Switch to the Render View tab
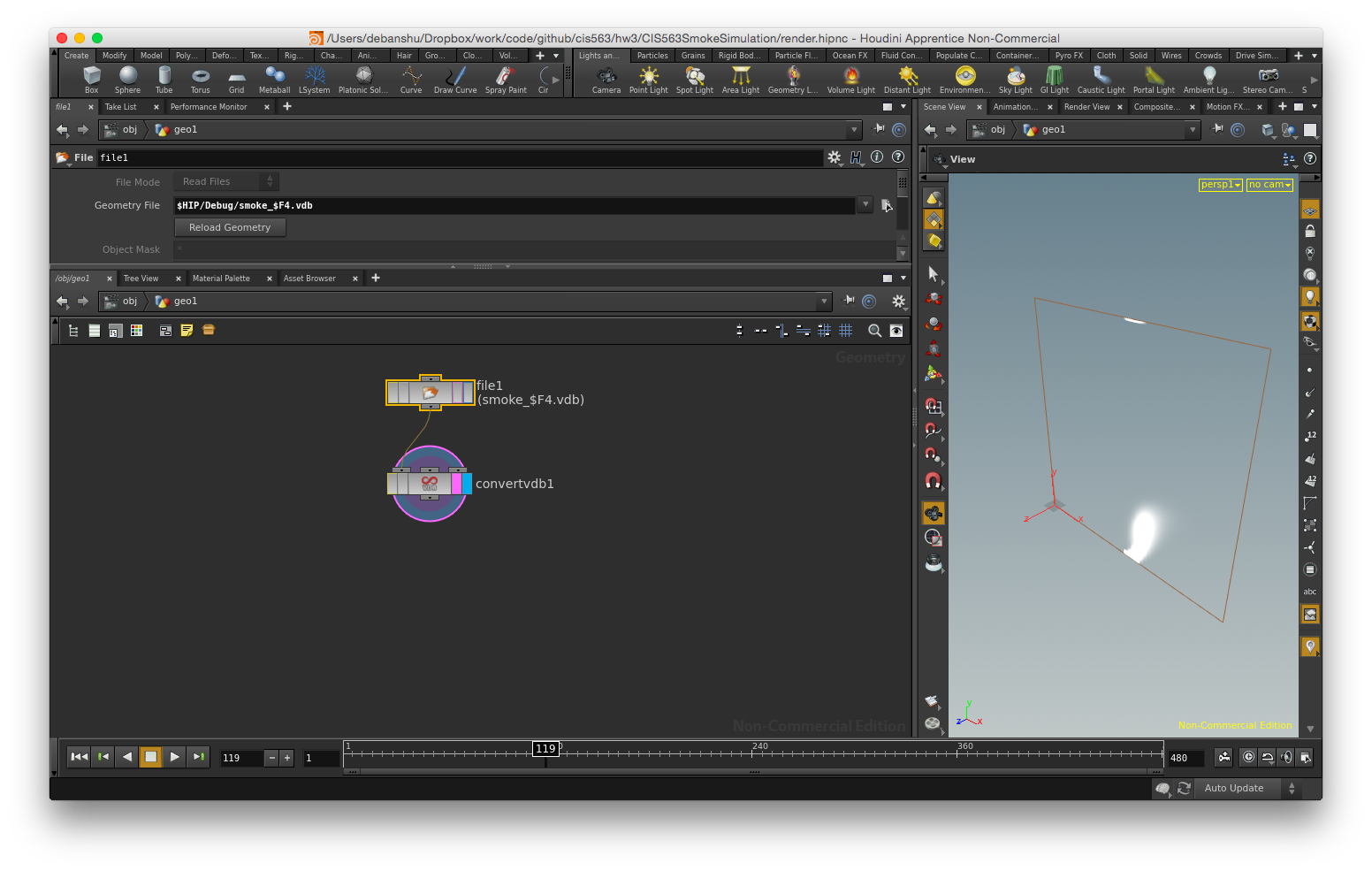 [x=1086, y=107]
